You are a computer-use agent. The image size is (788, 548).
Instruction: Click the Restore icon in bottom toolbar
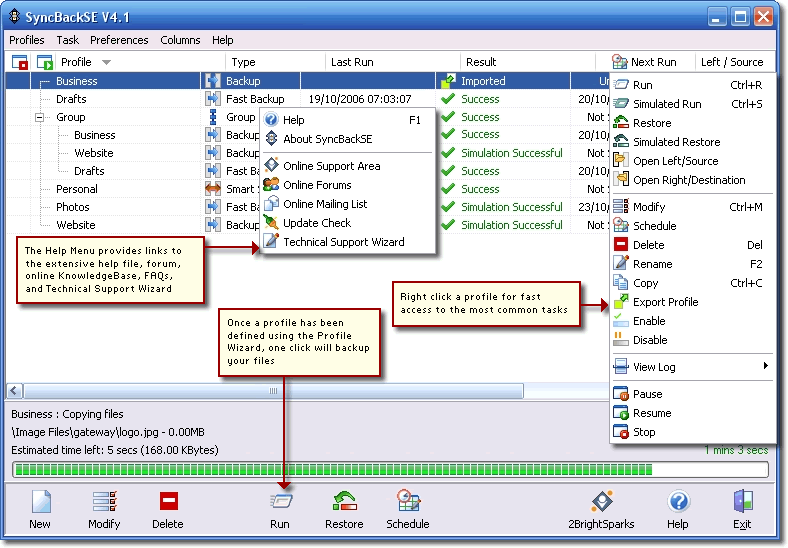point(344,502)
